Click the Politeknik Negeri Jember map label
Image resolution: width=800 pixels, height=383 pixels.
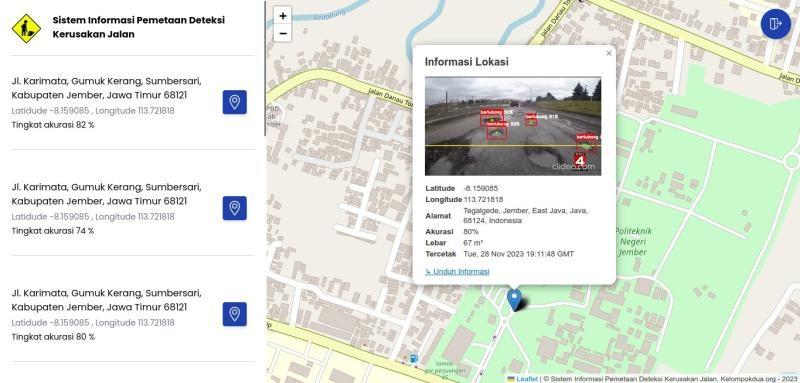tap(633, 242)
